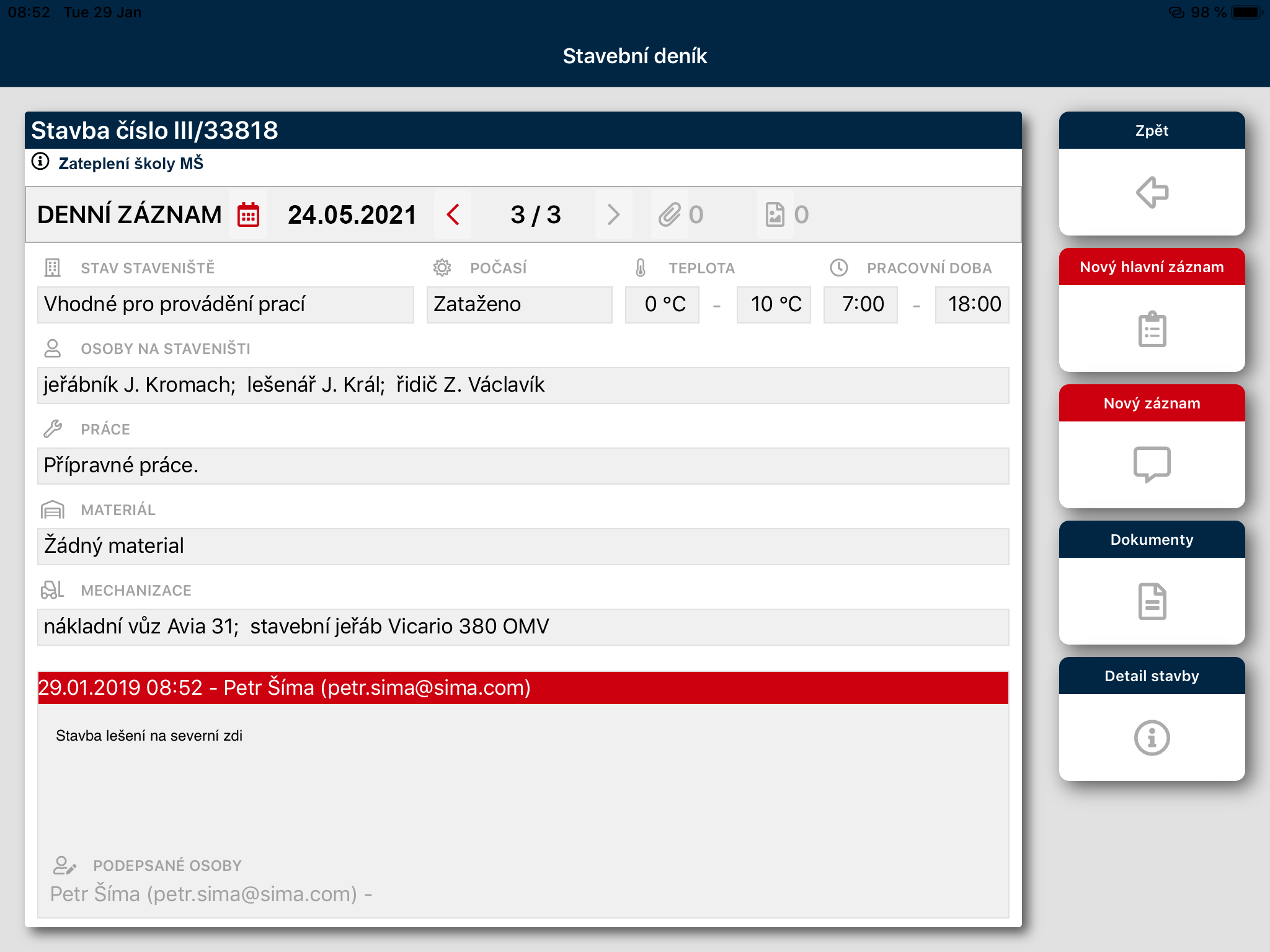
Task: Select the Stav staveniště field
Action: [226, 304]
